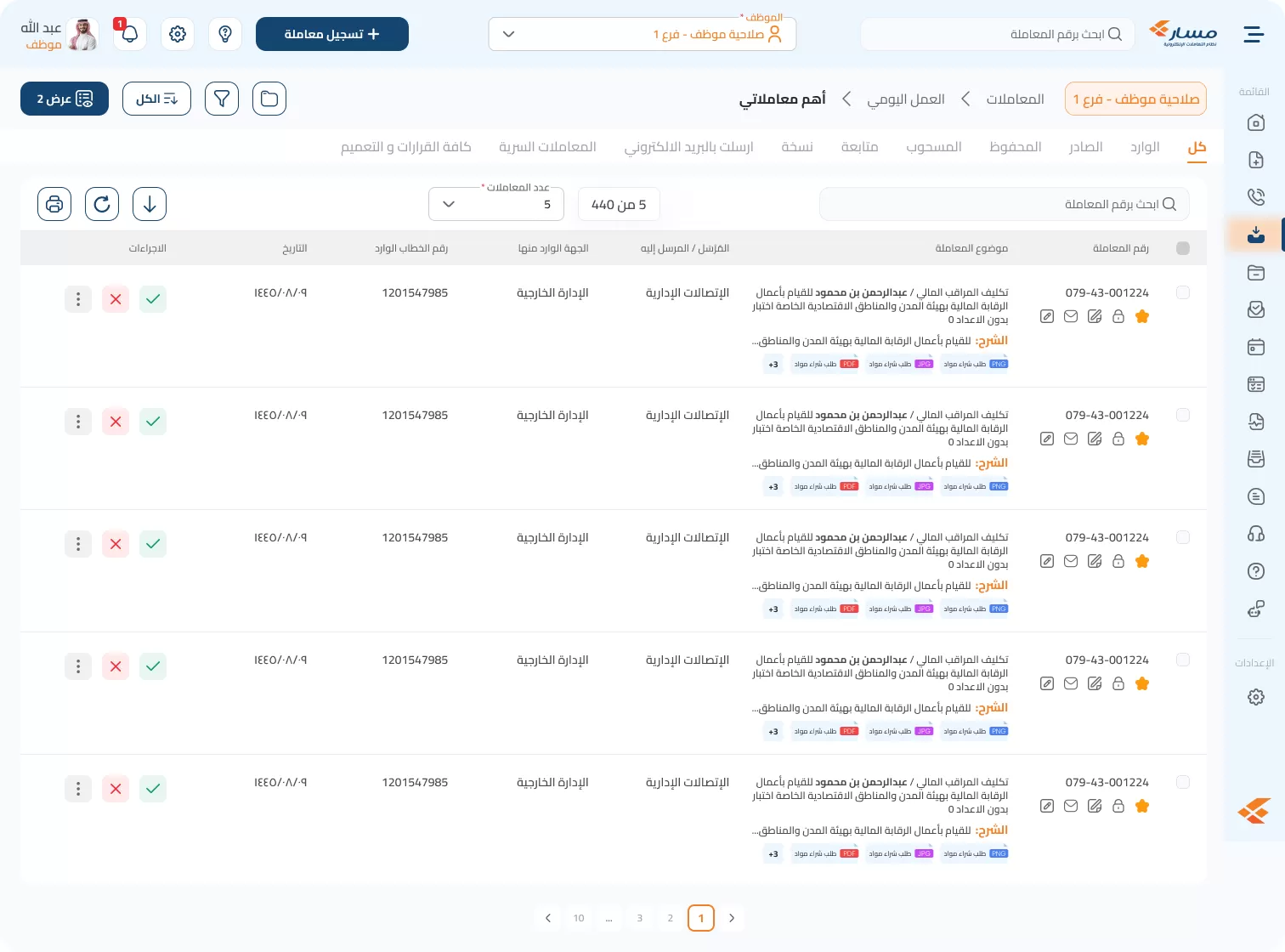Open the عرض 2 view selector

[65, 99]
